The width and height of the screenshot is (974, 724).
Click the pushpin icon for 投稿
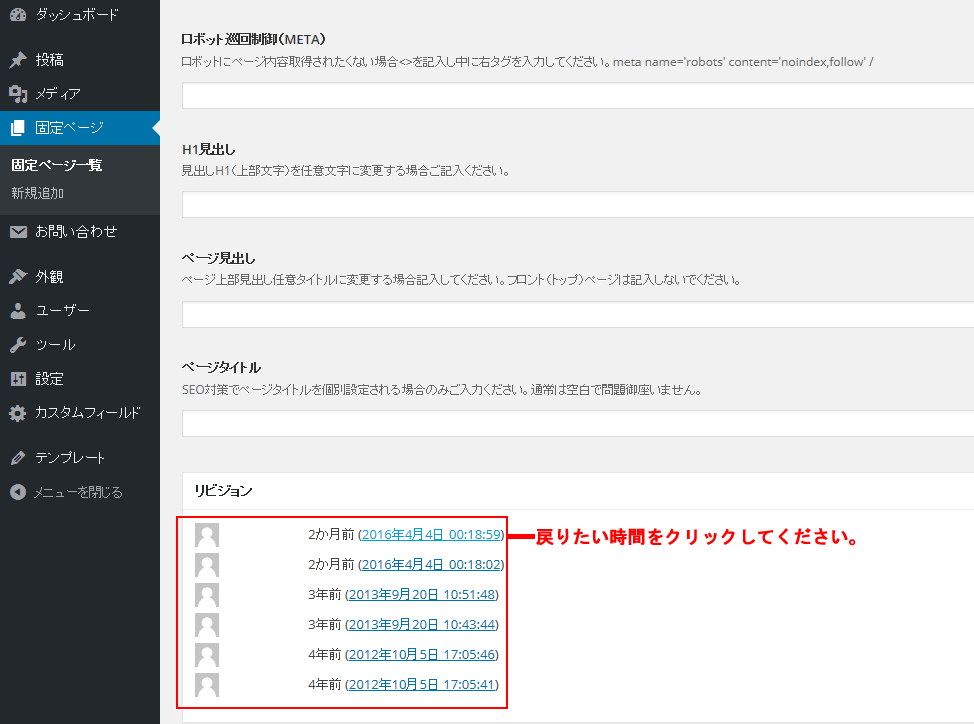[18, 60]
